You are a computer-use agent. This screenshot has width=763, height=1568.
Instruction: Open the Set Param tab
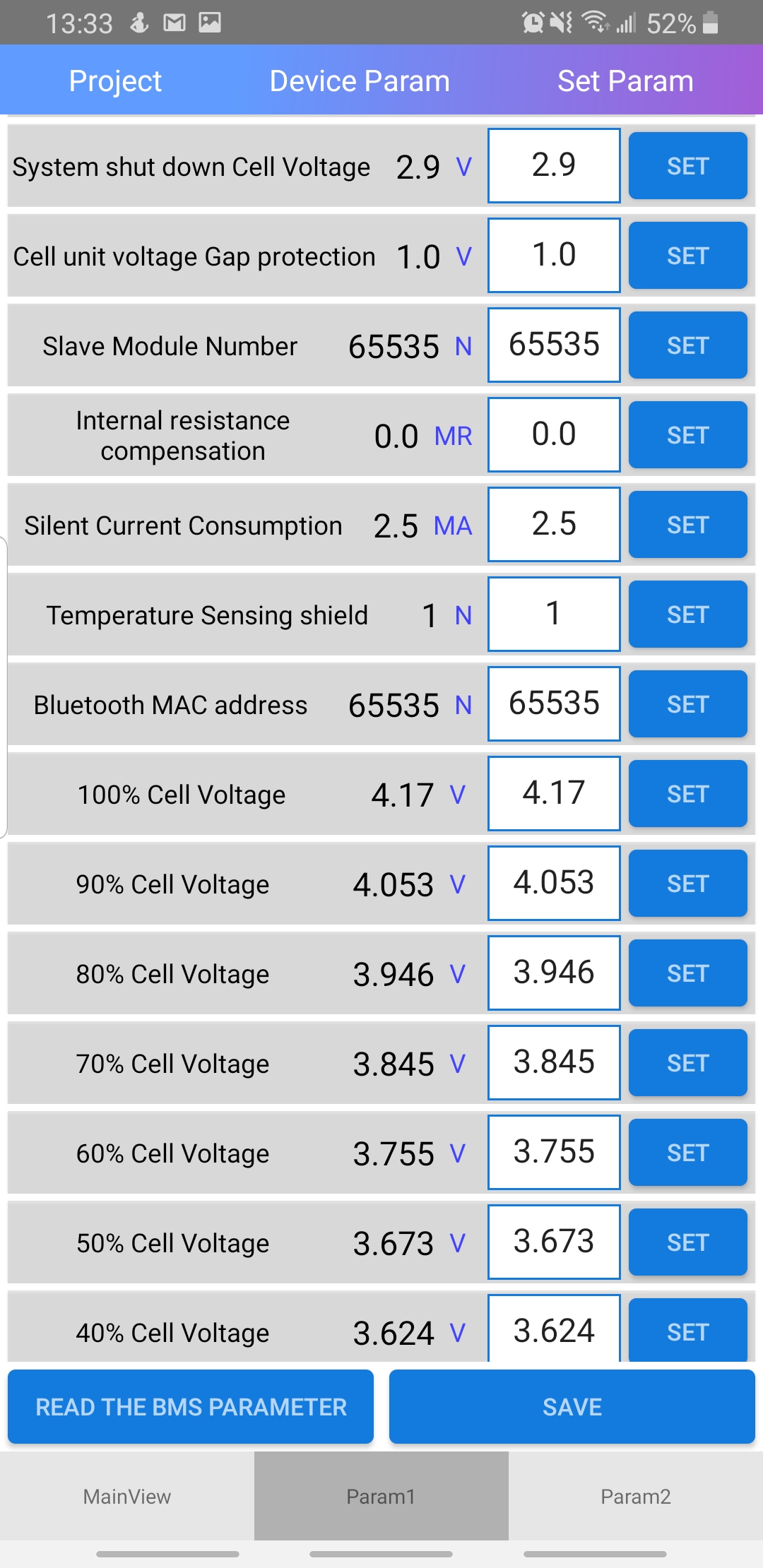pos(625,81)
